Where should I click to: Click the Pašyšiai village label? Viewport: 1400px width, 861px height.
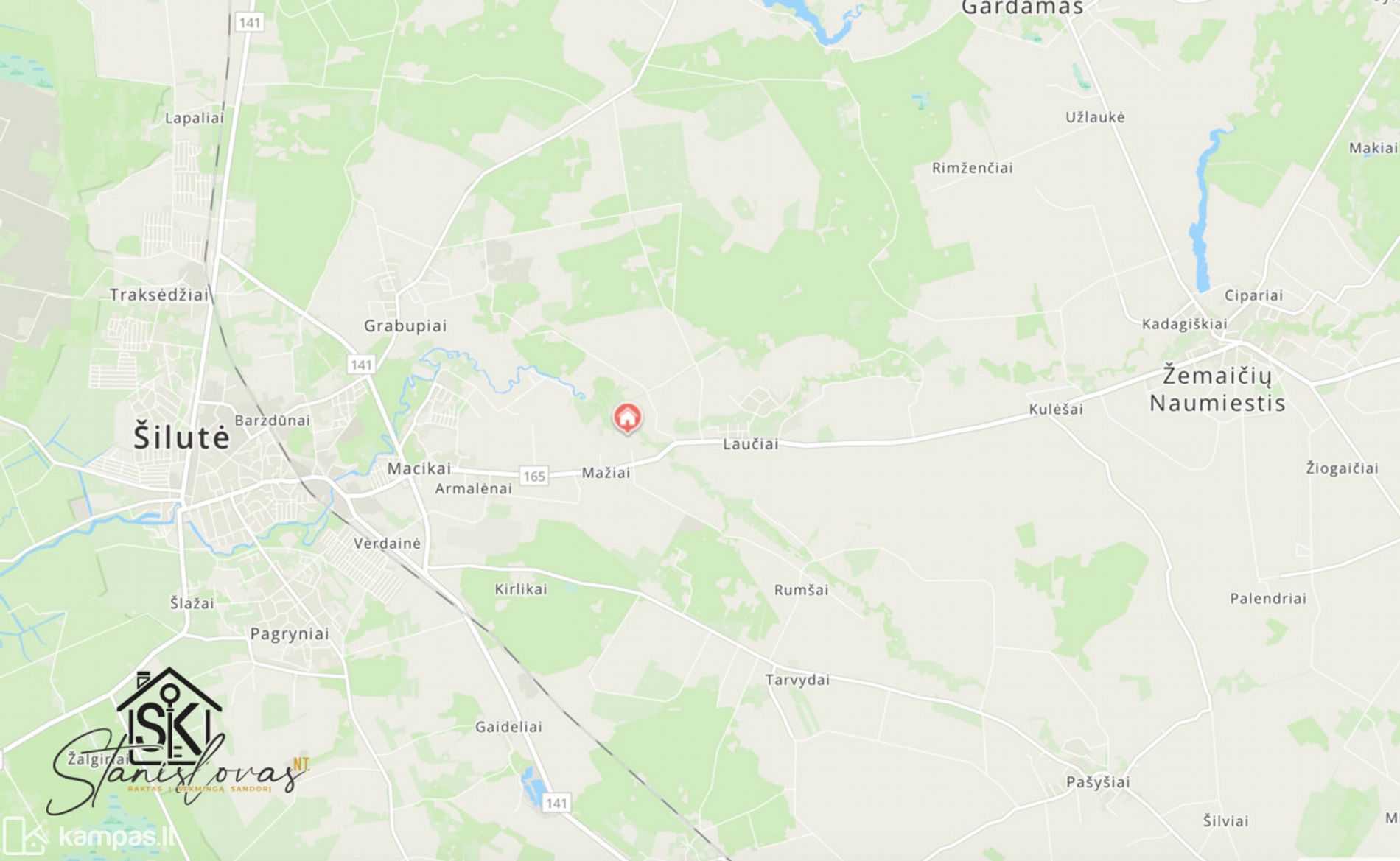click(1098, 782)
